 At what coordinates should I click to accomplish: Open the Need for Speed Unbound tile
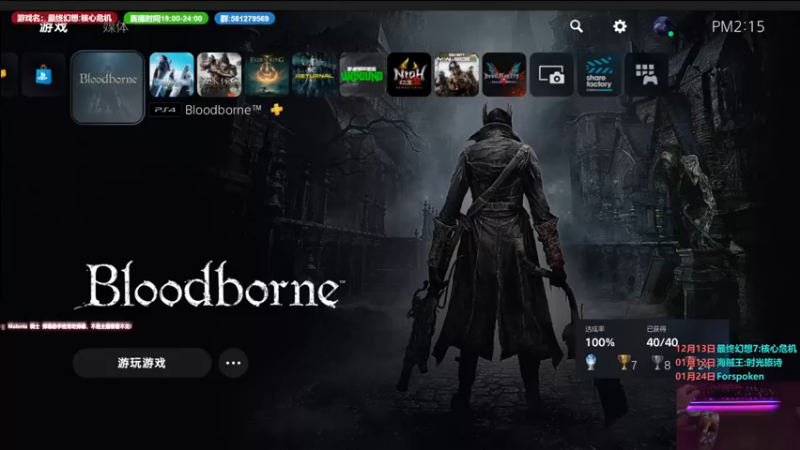362,74
